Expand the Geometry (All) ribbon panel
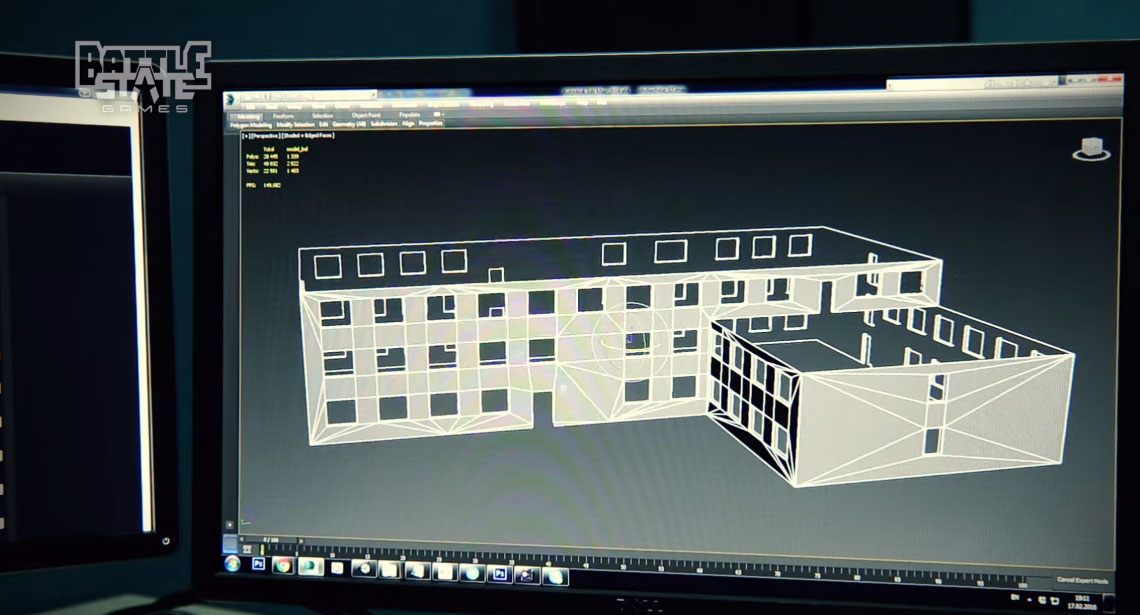The image size is (1140, 615). pyautogui.click(x=349, y=124)
